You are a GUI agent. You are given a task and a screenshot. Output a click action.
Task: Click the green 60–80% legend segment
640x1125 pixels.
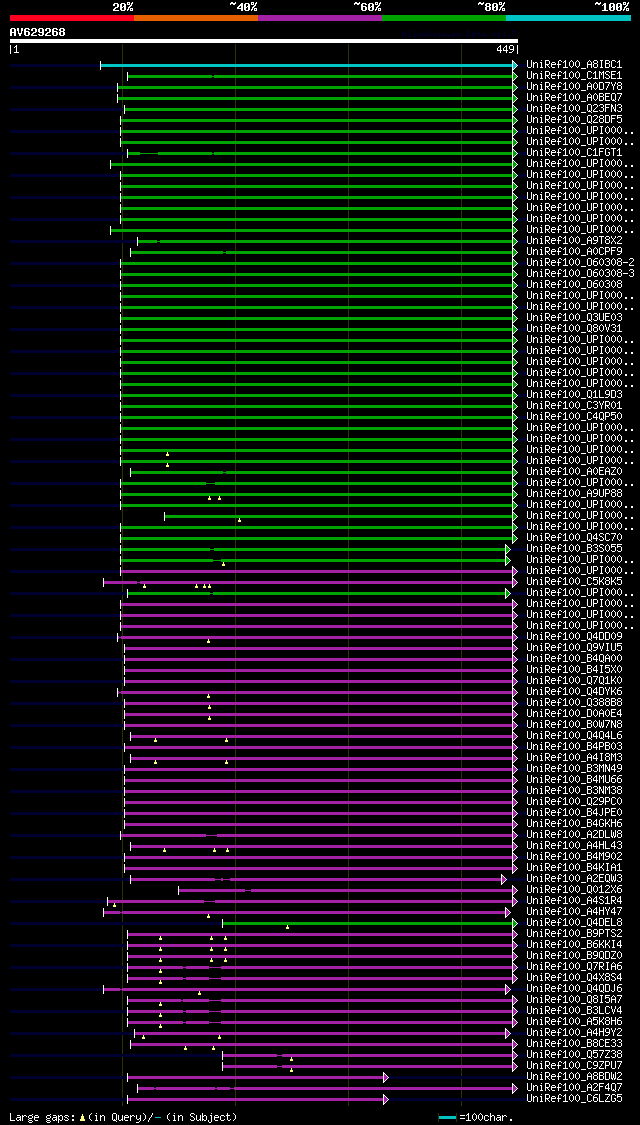(x=444, y=17)
